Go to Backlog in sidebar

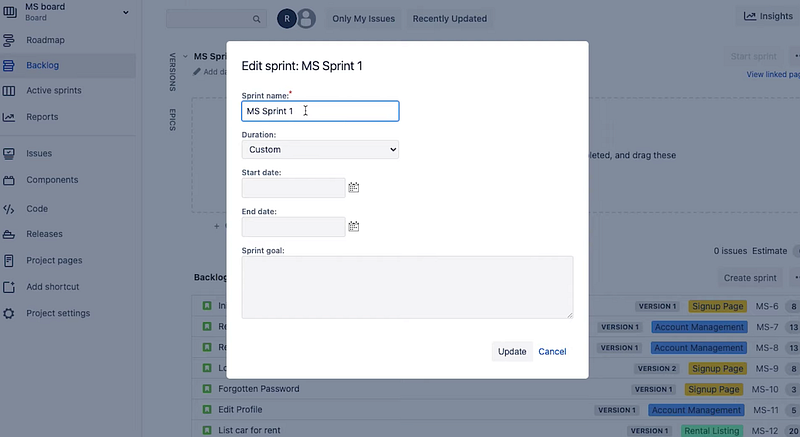(42, 65)
